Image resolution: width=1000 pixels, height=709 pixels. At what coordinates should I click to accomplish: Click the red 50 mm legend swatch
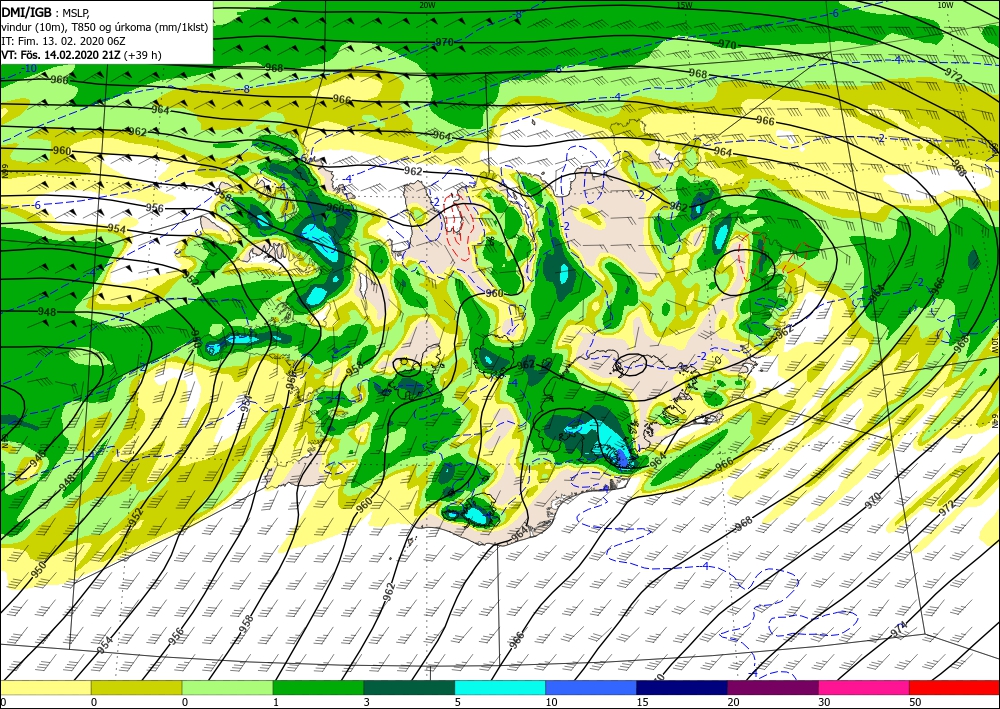pyautogui.click(x=954, y=687)
